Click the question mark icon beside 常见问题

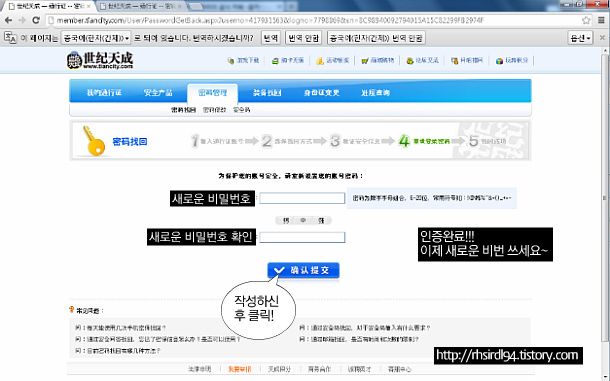tap(72, 309)
